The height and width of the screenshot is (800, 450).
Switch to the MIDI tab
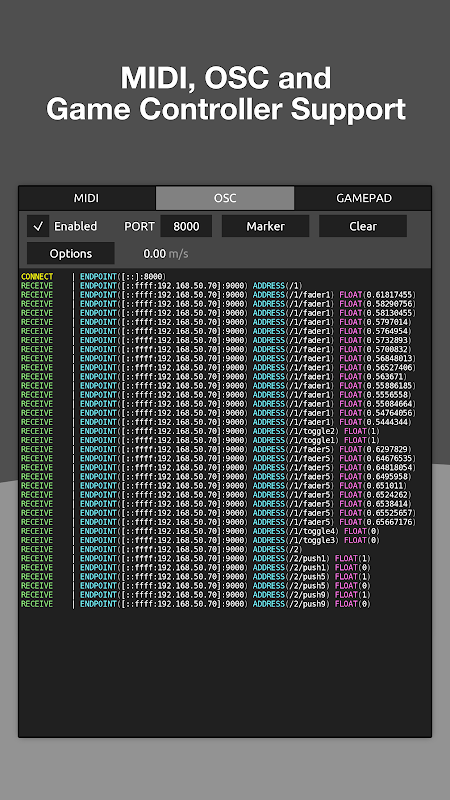pos(87,198)
